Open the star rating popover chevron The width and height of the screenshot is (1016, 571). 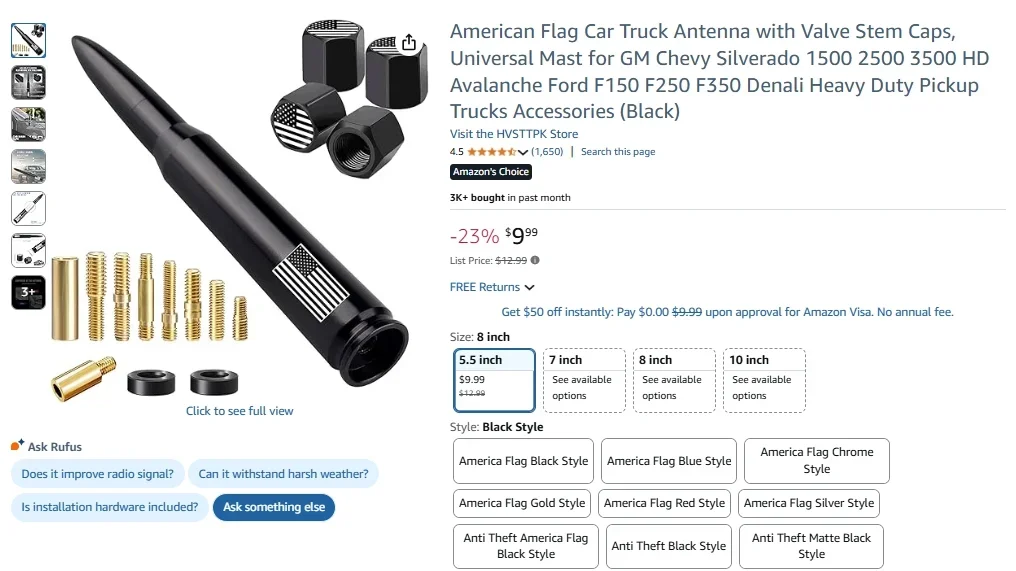click(523, 152)
